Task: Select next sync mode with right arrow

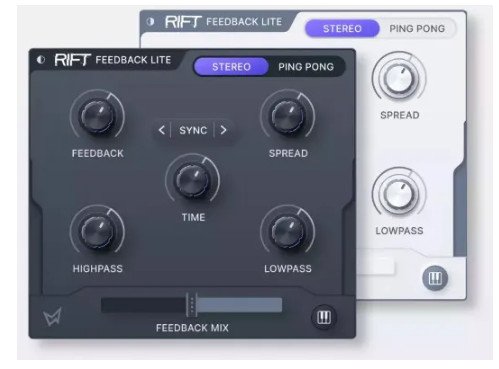Action: click(x=223, y=130)
